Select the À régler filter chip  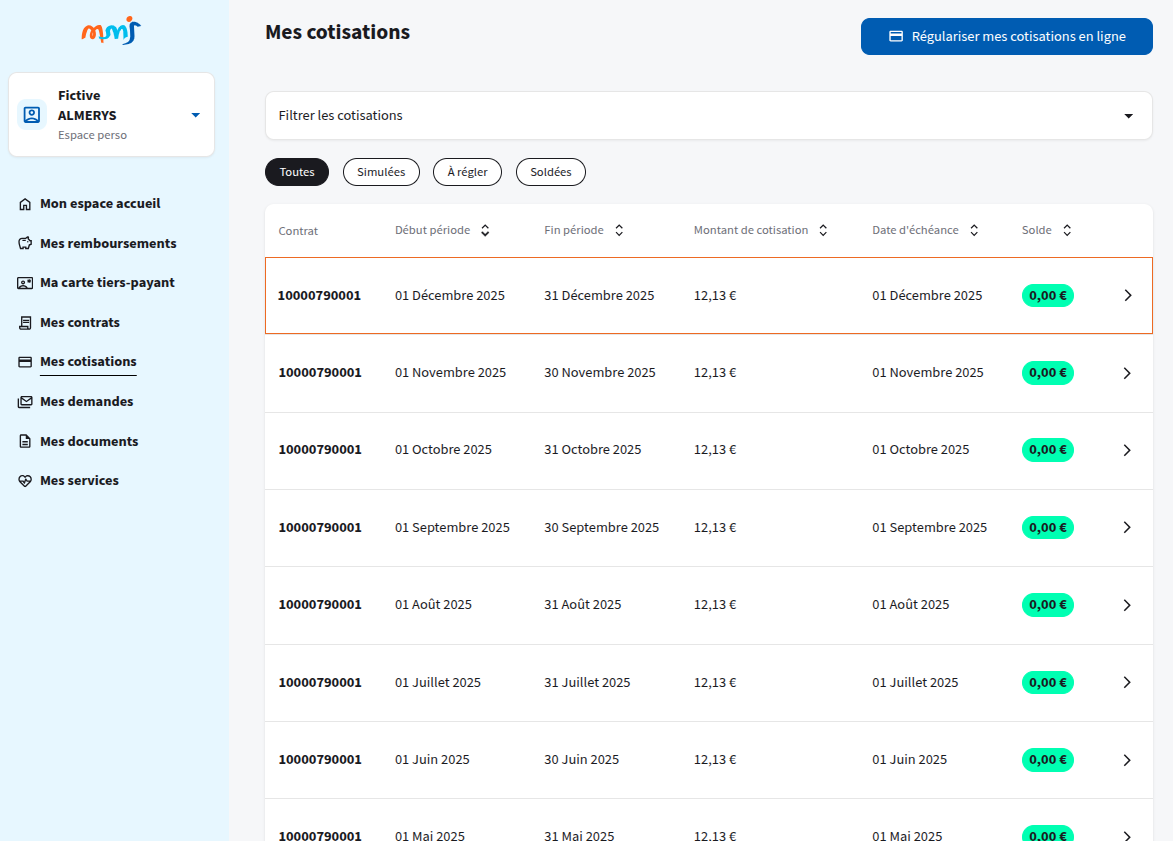click(x=468, y=172)
